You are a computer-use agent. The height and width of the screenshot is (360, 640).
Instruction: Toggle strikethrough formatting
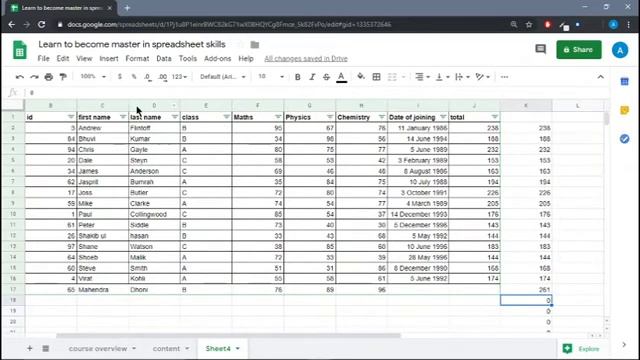tap(326, 77)
